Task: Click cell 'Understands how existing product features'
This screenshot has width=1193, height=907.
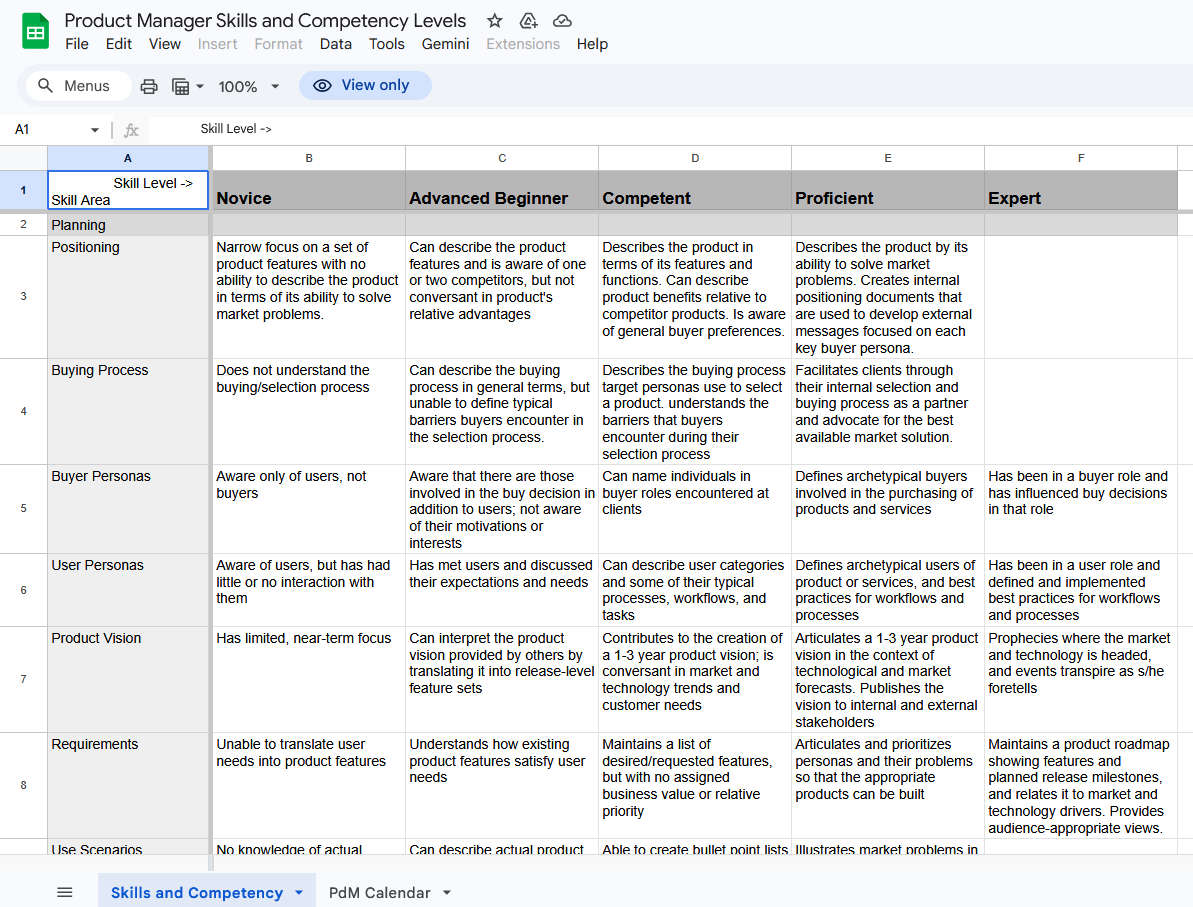Action: 502,785
